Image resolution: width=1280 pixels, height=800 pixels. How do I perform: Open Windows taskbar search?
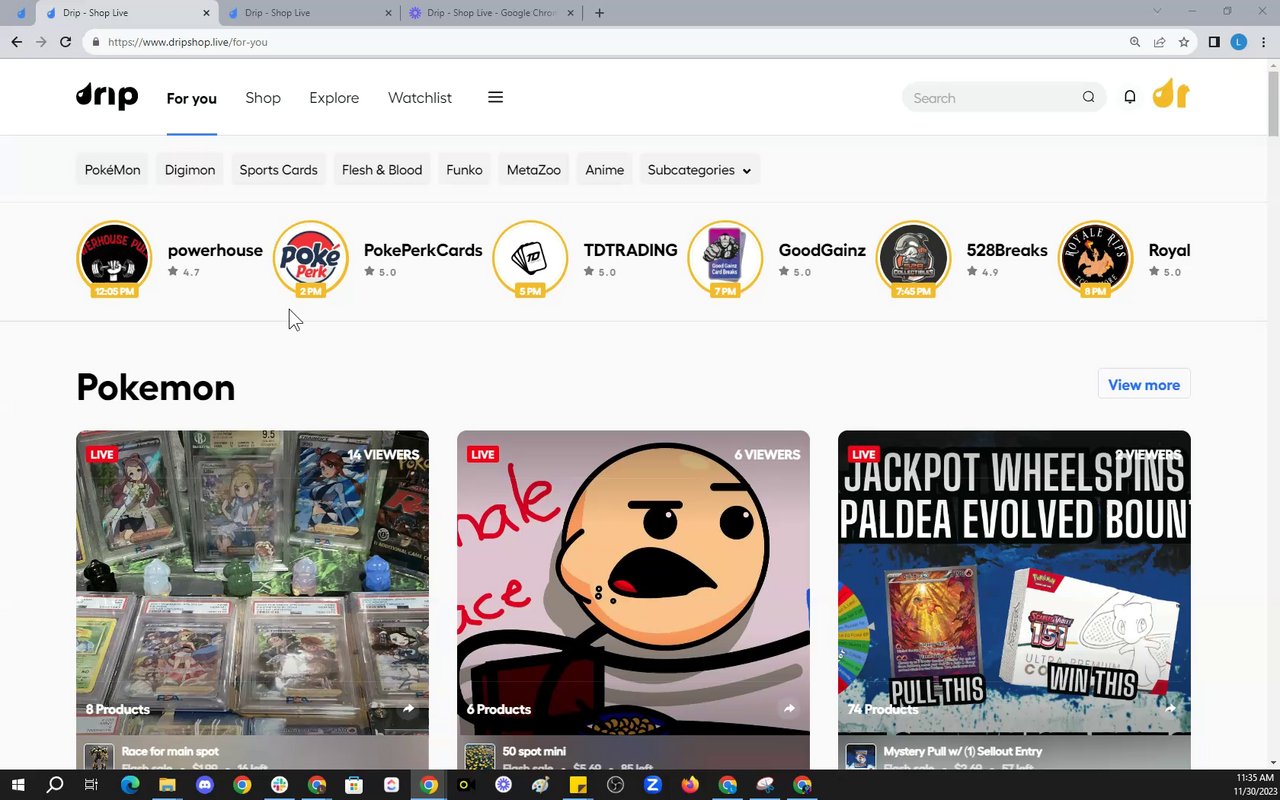pyautogui.click(x=55, y=785)
